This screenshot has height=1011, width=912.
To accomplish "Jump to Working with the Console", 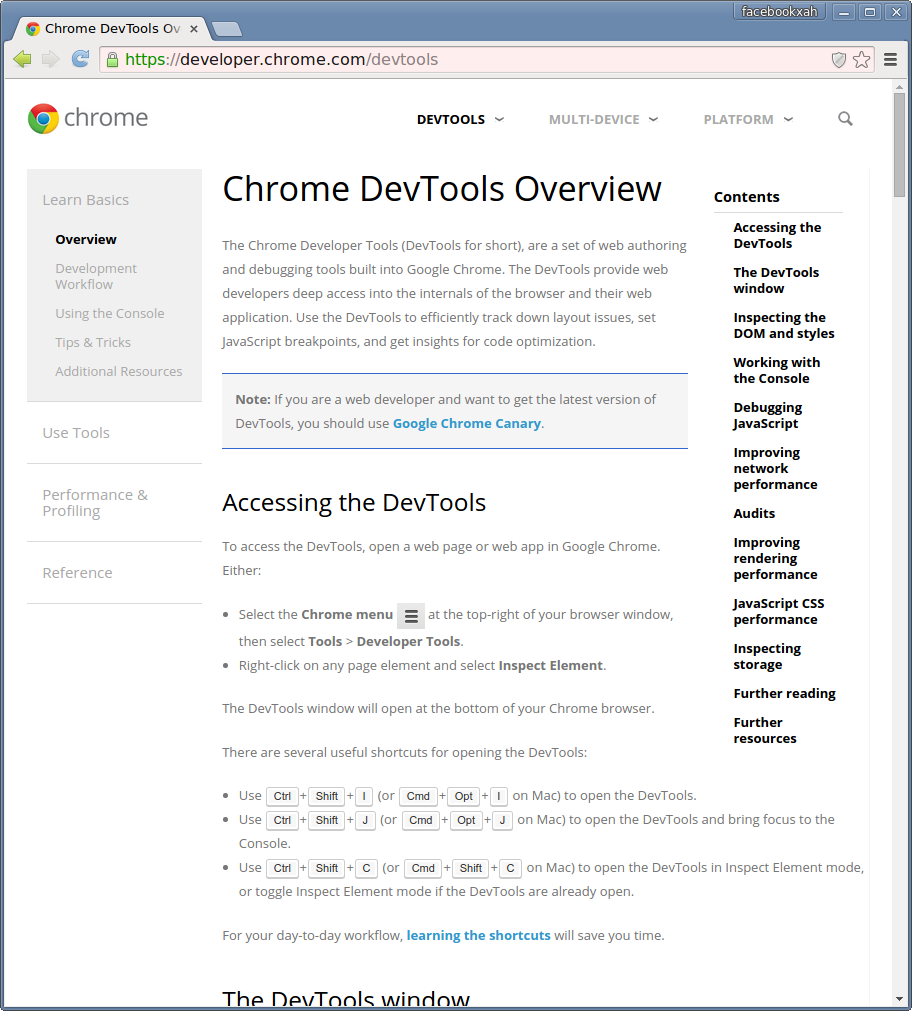I will 777,371.
